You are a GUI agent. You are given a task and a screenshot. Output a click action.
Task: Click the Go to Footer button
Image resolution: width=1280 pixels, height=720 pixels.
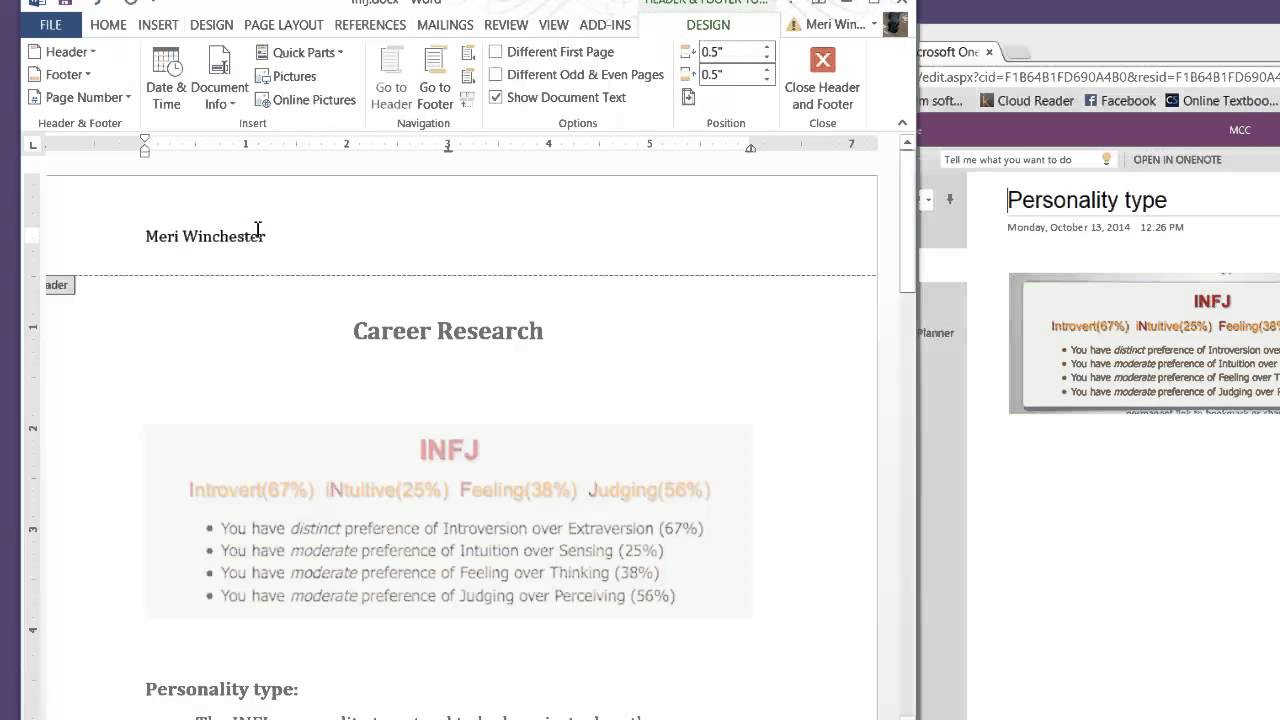click(435, 78)
